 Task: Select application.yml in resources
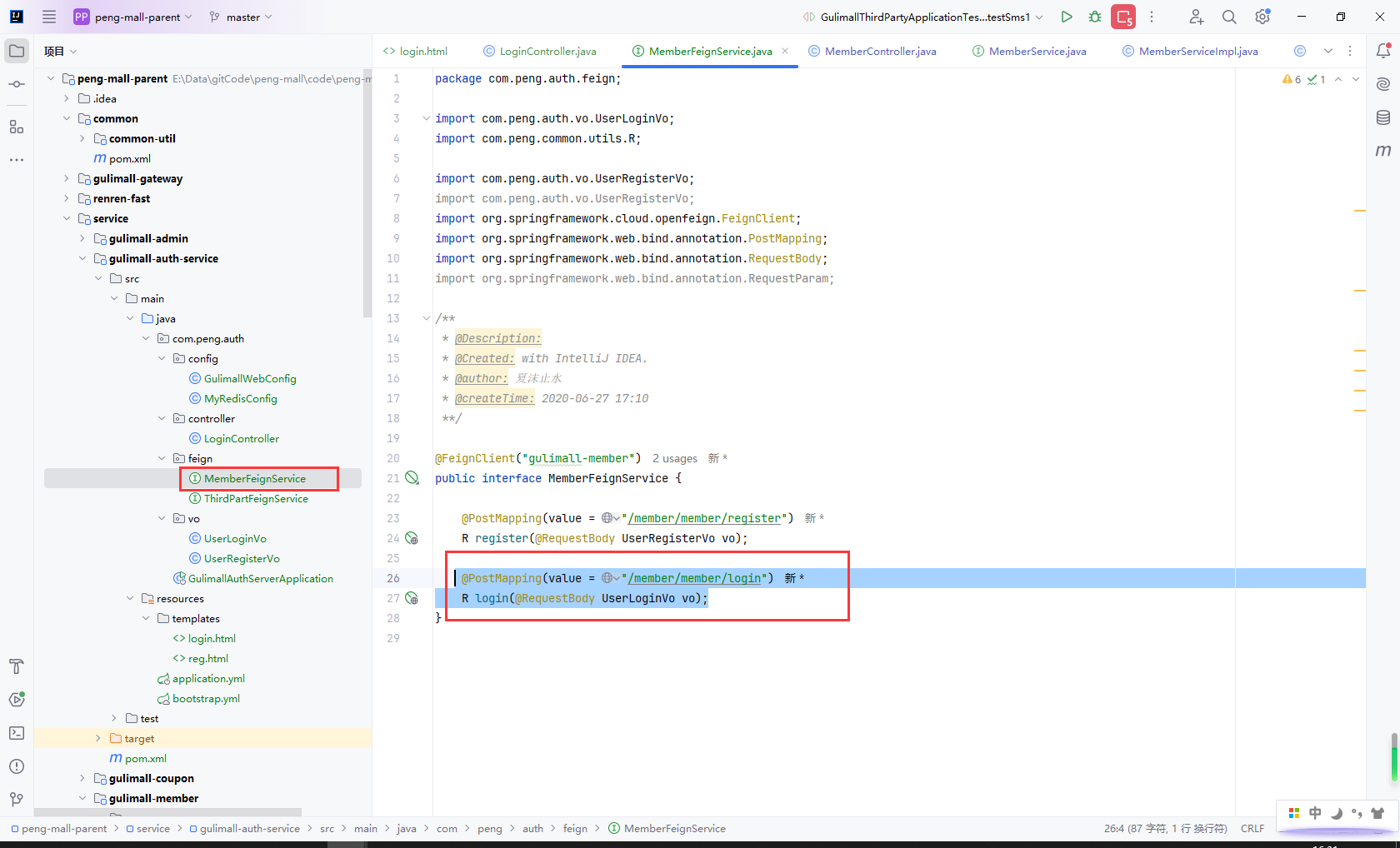pyautogui.click(x=208, y=678)
